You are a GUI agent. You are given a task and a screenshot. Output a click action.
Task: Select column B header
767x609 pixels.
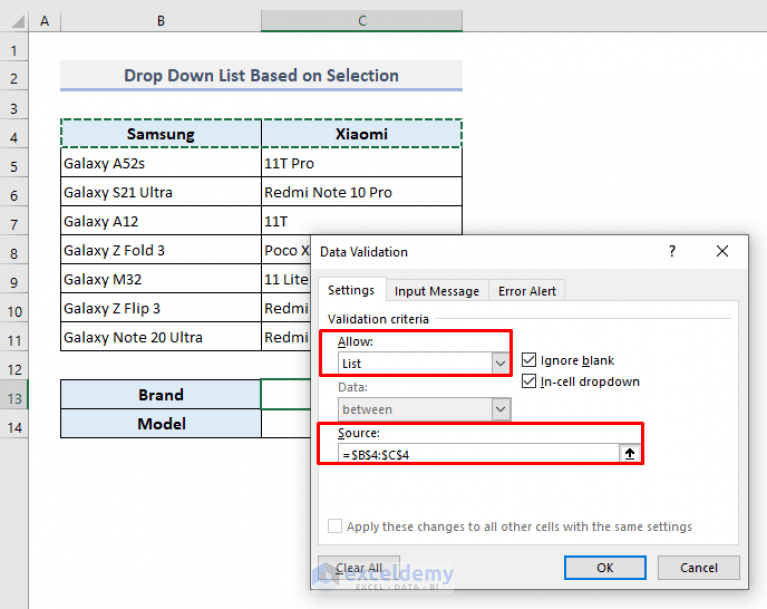click(x=161, y=21)
